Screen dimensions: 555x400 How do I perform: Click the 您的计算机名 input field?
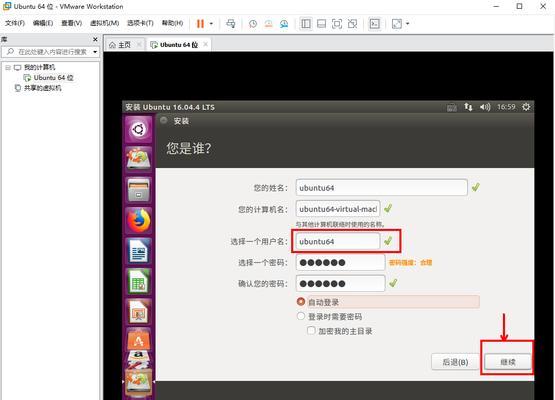(x=338, y=209)
